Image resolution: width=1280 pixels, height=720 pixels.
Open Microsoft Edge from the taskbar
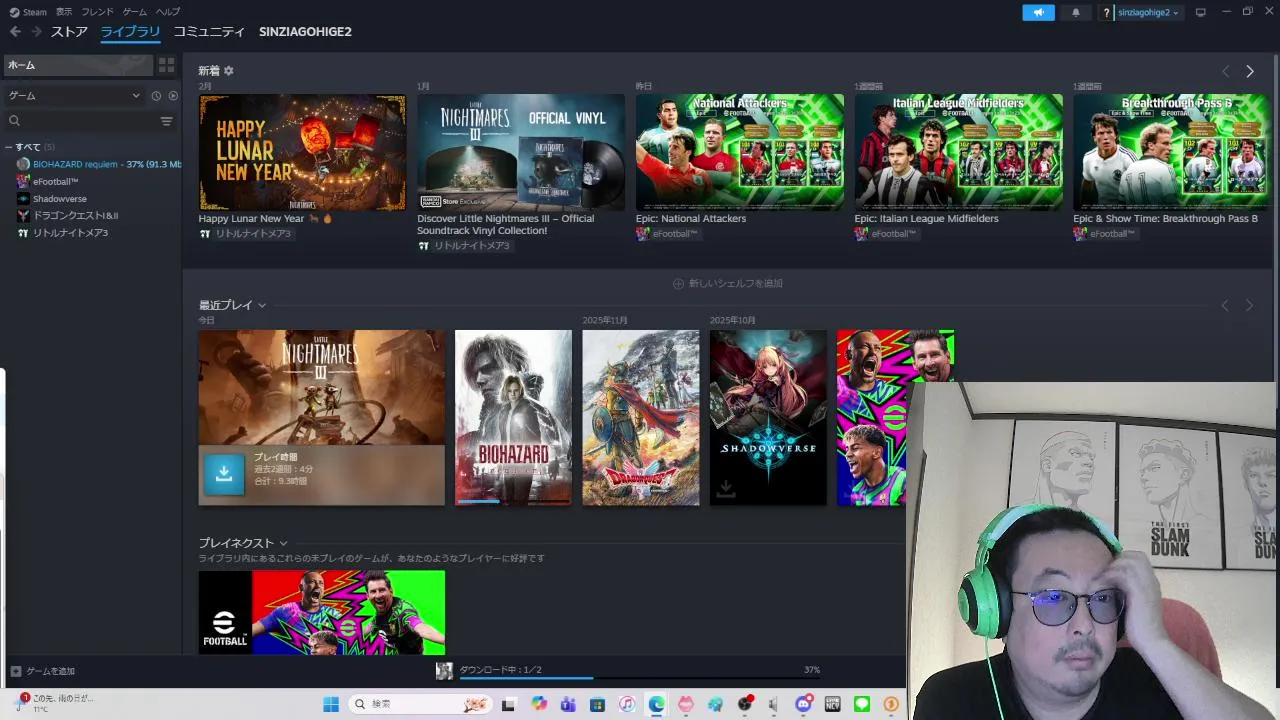[656, 704]
